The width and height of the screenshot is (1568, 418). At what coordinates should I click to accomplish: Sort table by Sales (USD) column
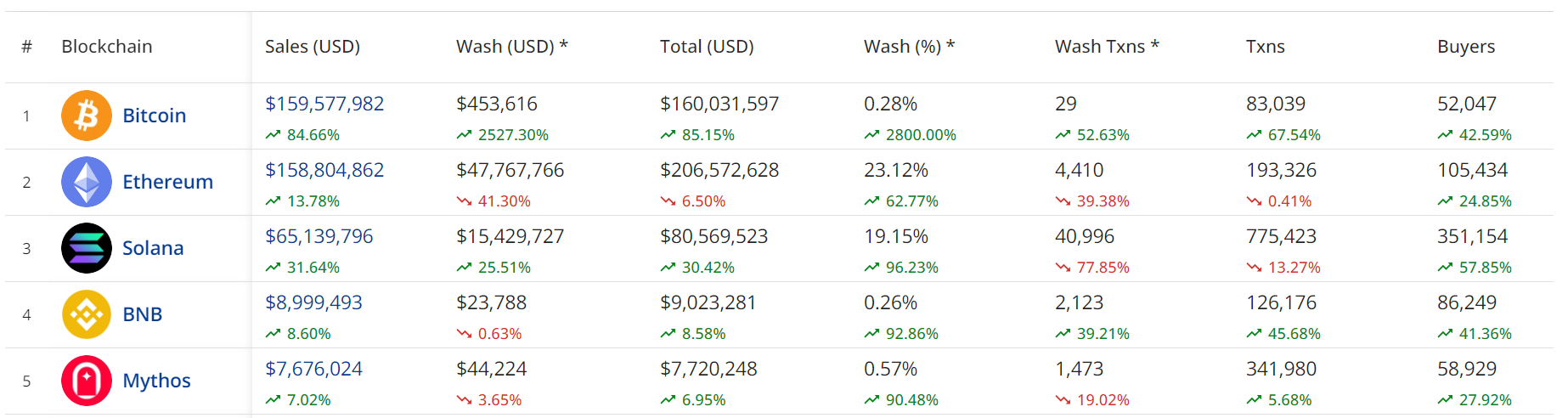313,47
